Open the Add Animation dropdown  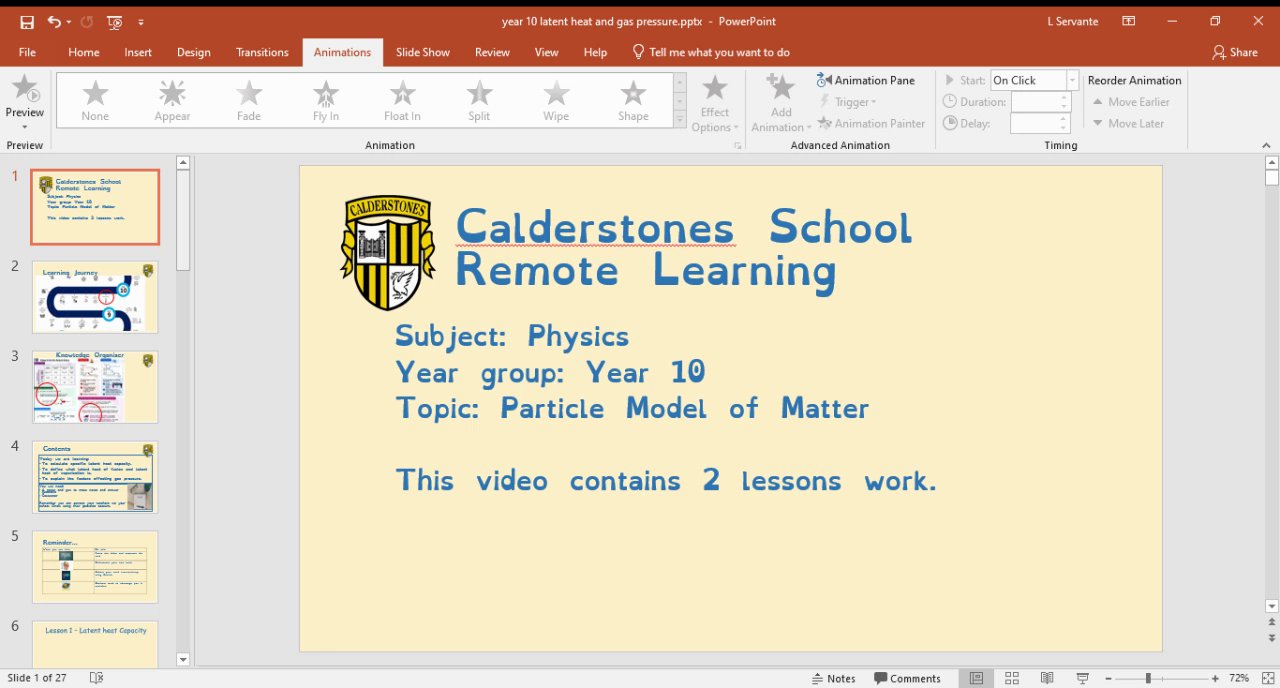click(781, 103)
